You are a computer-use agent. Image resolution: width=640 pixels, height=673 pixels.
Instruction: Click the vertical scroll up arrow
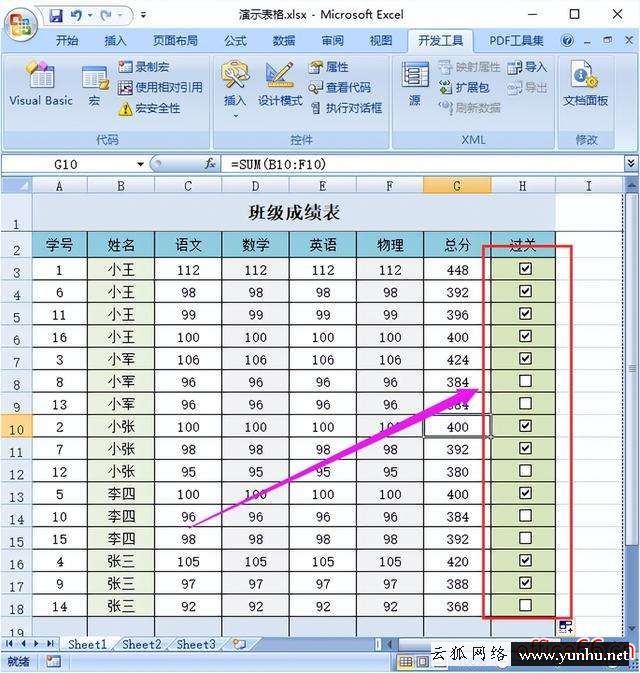[x=631, y=186]
